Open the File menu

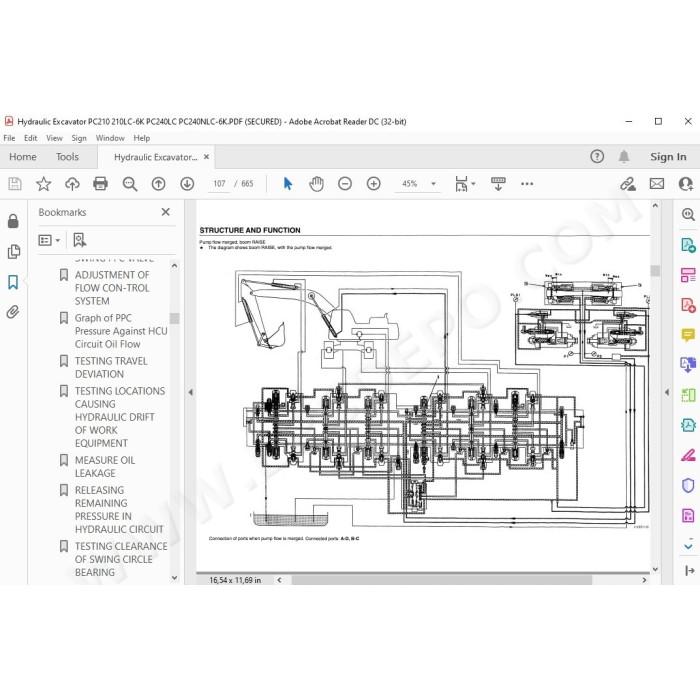point(9,138)
